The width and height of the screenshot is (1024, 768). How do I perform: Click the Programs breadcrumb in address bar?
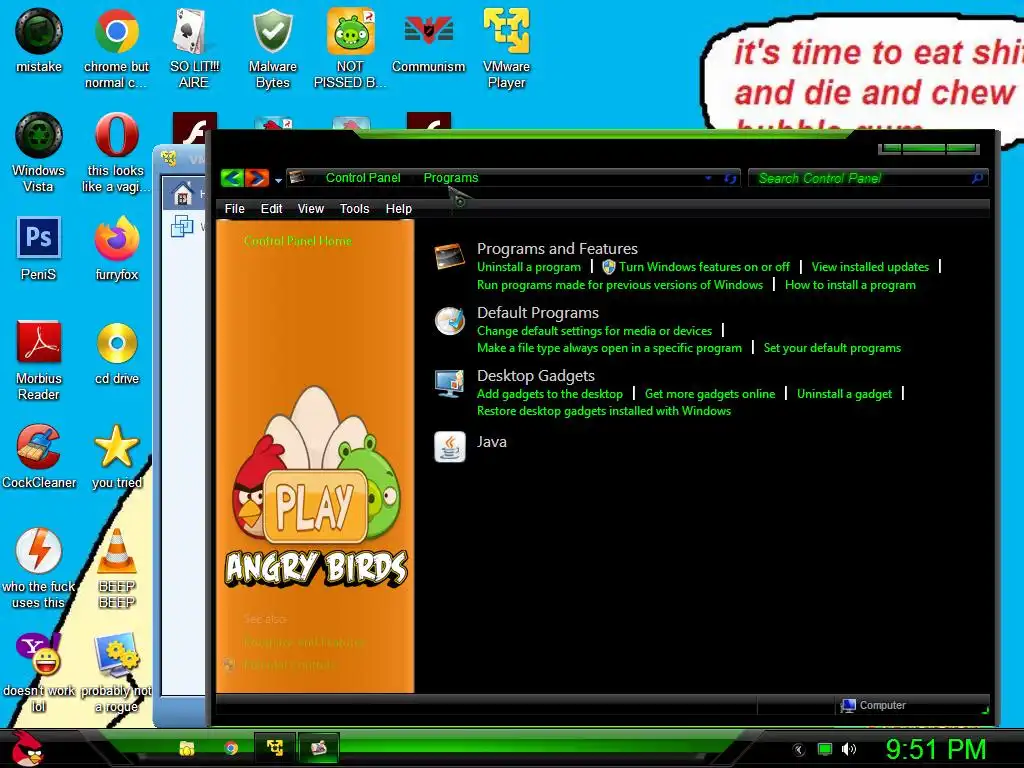click(x=451, y=178)
